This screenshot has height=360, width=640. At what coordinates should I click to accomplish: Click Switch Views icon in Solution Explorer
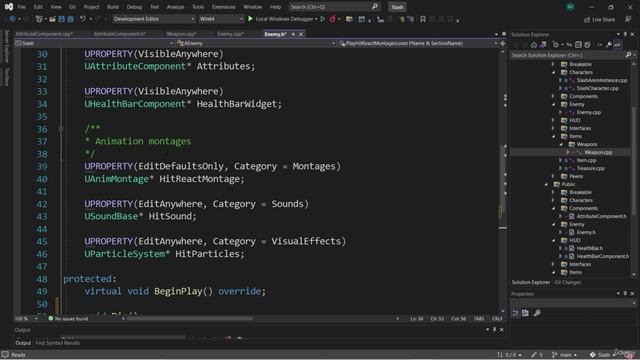point(543,45)
